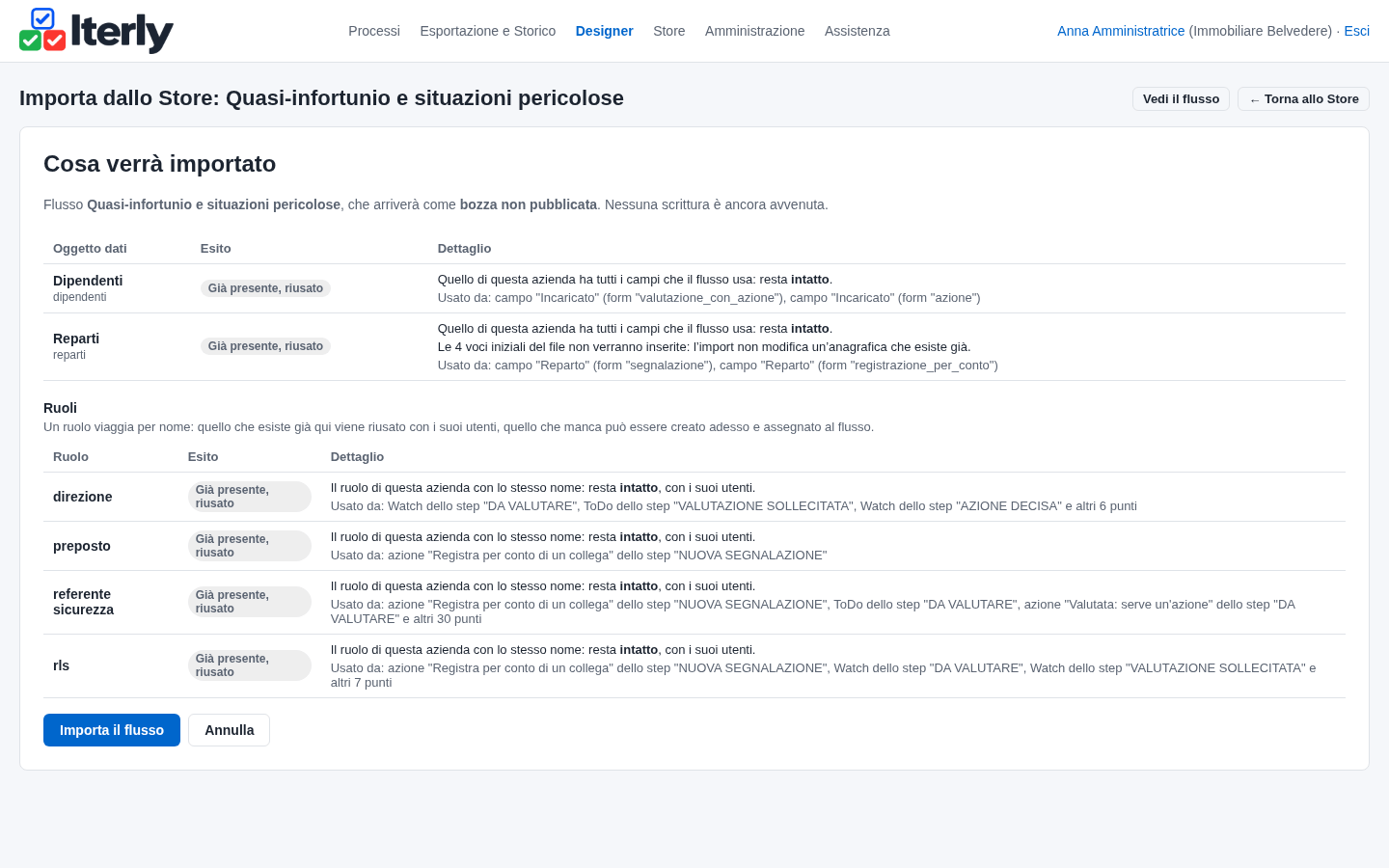Click the Importa il flusso button
The width and height of the screenshot is (1389, 868).
point(112,730)
